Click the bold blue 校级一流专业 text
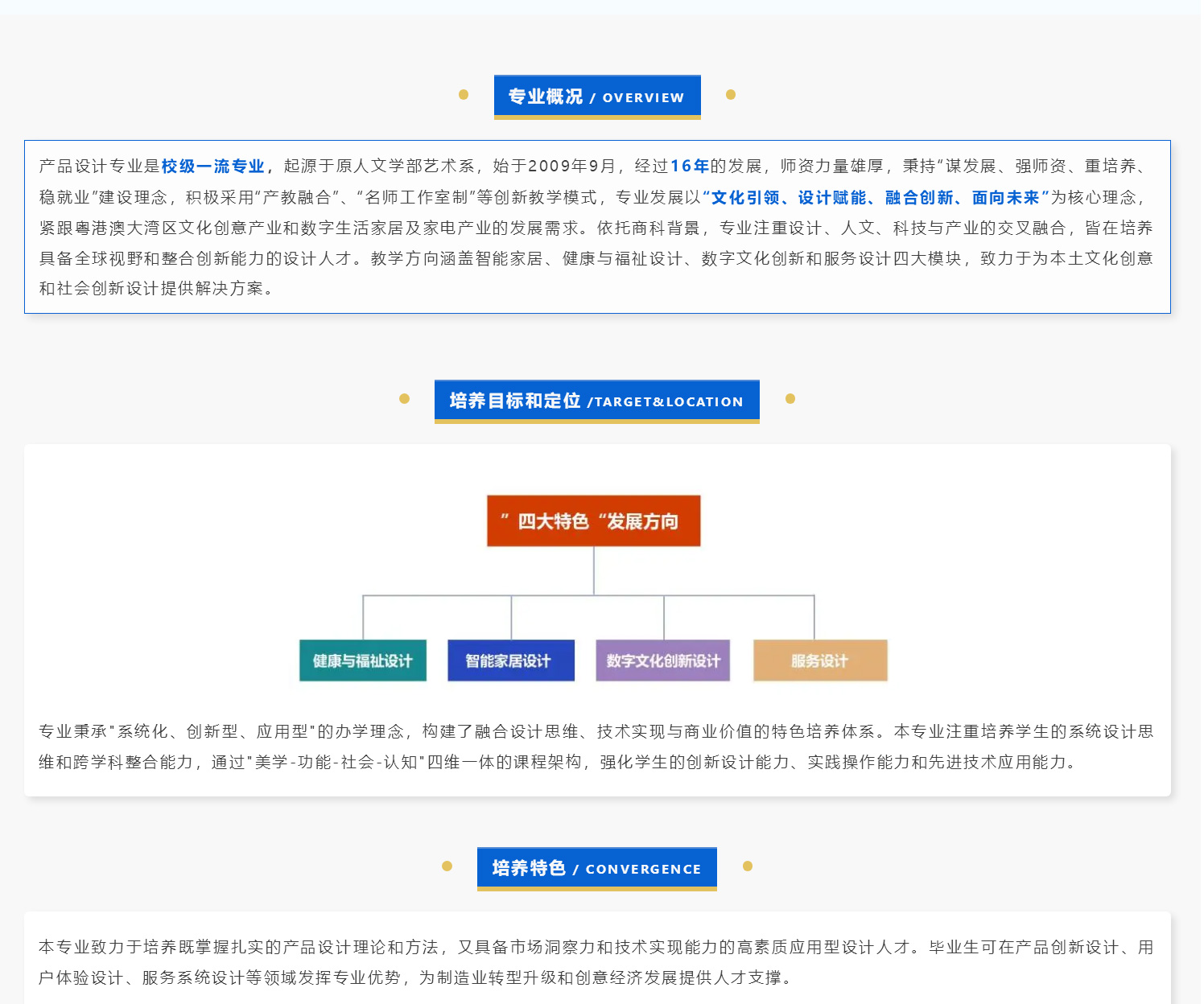 click(x=213, y=167)
